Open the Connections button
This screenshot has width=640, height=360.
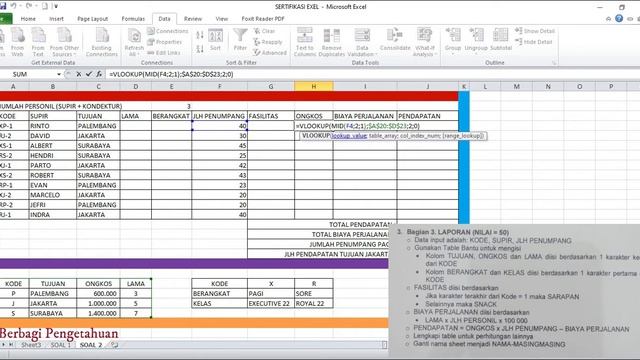pos(168,31)
